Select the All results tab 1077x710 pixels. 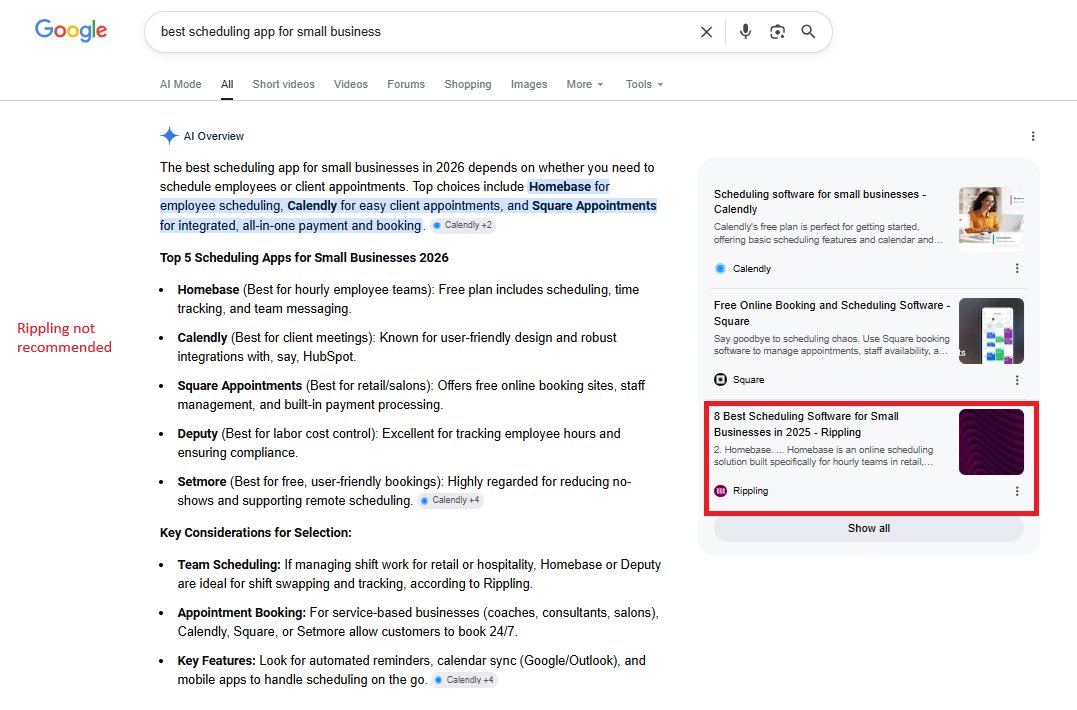(x=227, y=84)
